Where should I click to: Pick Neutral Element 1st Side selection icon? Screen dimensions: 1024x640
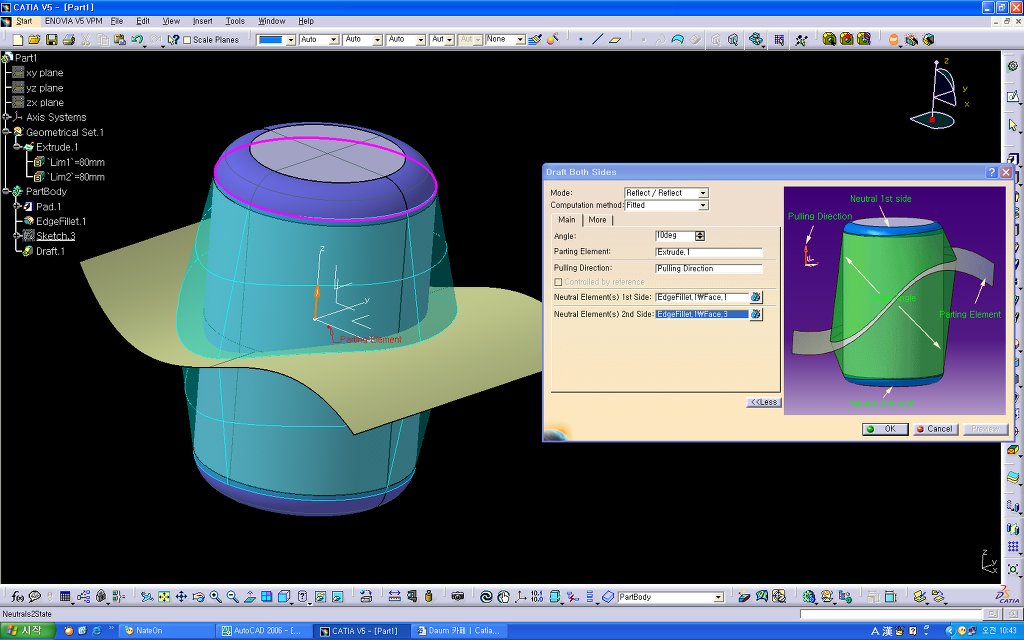(x=756, y=297)
